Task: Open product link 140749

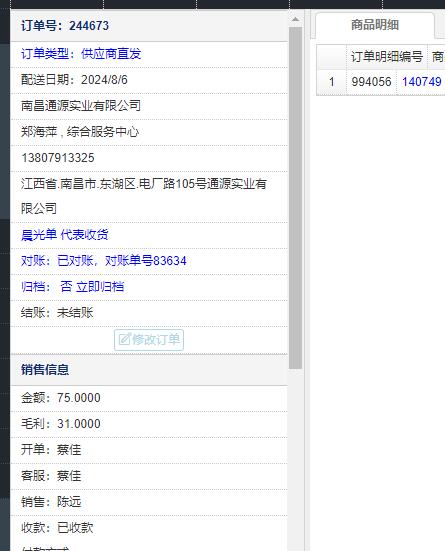Action: (x=421, y=82)
